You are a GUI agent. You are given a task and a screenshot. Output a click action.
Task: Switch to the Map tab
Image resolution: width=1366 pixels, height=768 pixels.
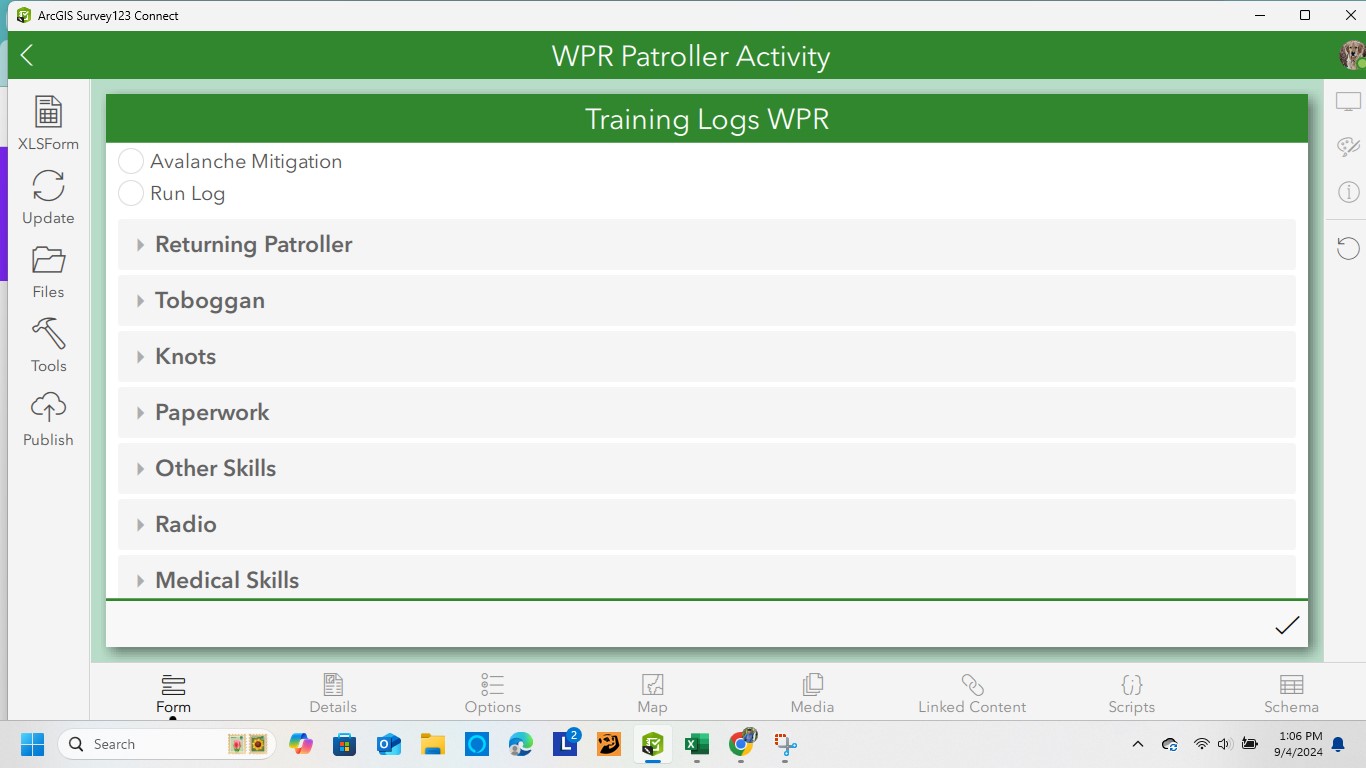point(652,692)
